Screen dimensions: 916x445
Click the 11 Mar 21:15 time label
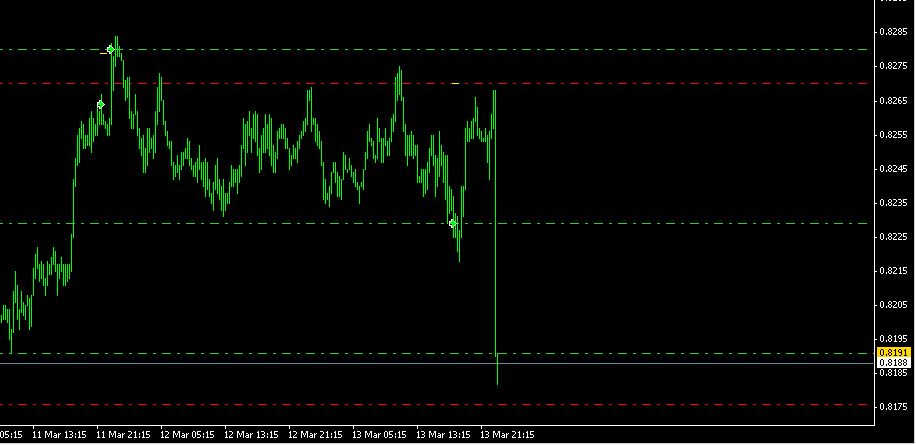point(123,434)
